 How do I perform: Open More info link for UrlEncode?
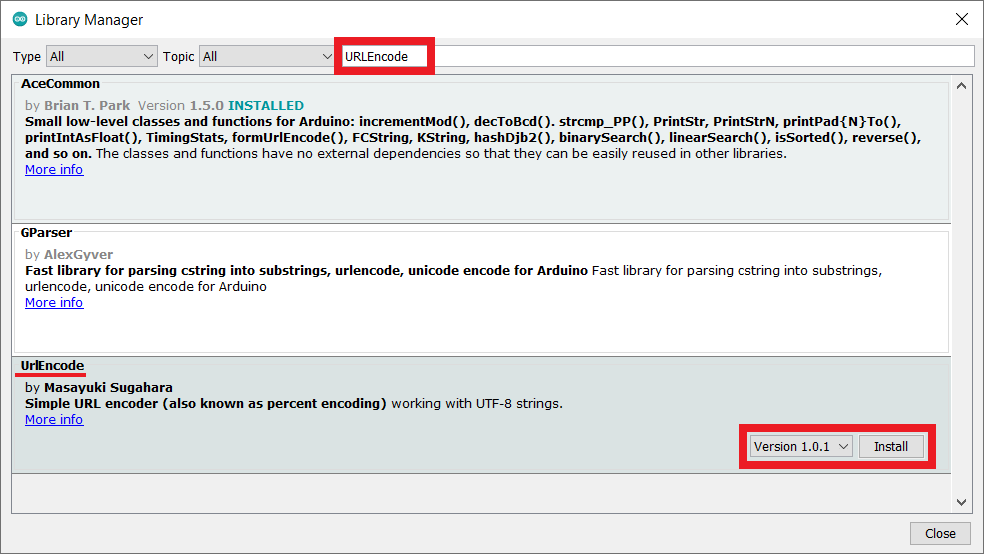[54, 420]
